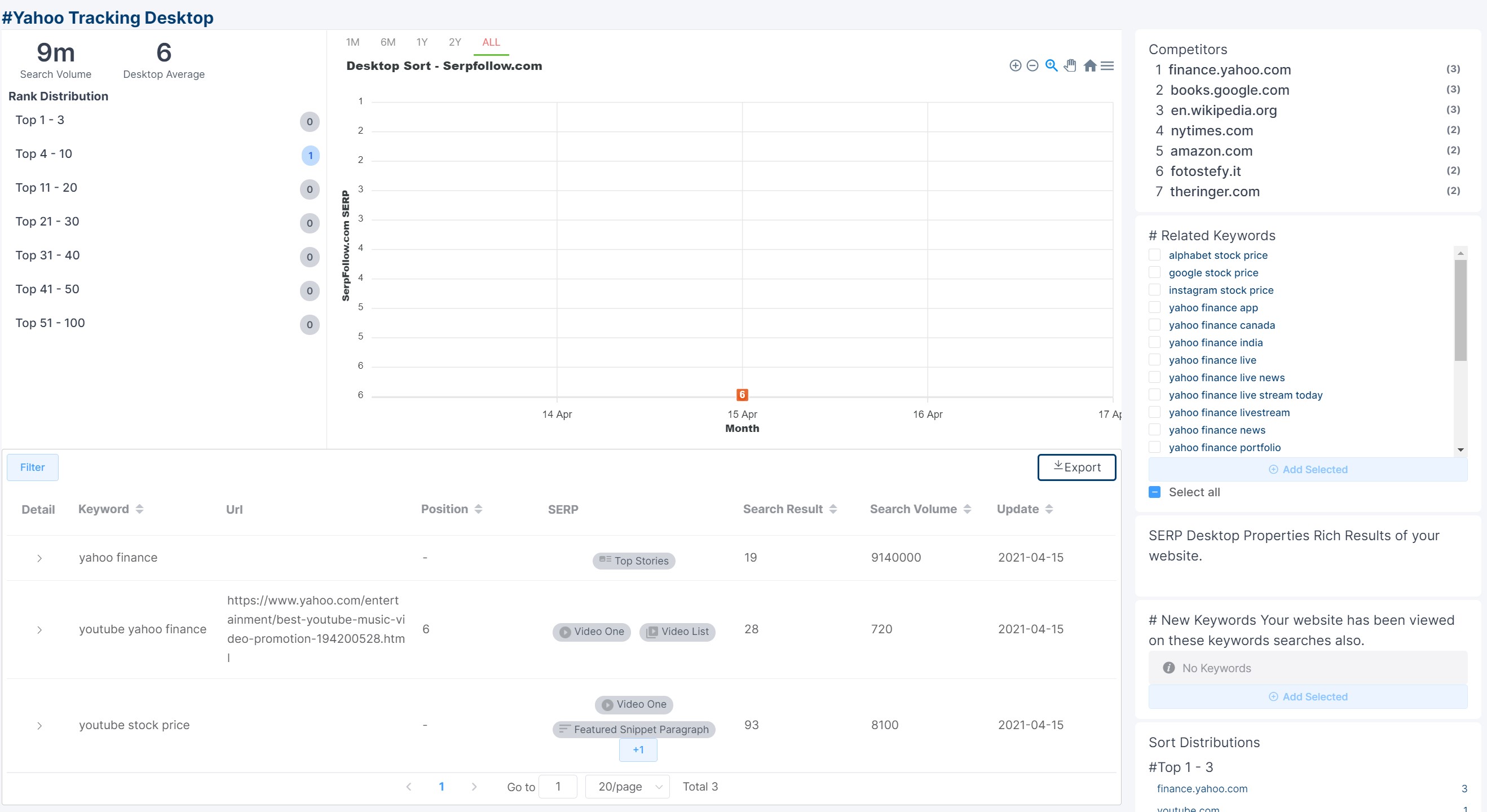Image resolution: width=1487 pixels, height=812 pixels.
Task: Select competitor en.wikipedia.org
Action: tap(1224, 110)
